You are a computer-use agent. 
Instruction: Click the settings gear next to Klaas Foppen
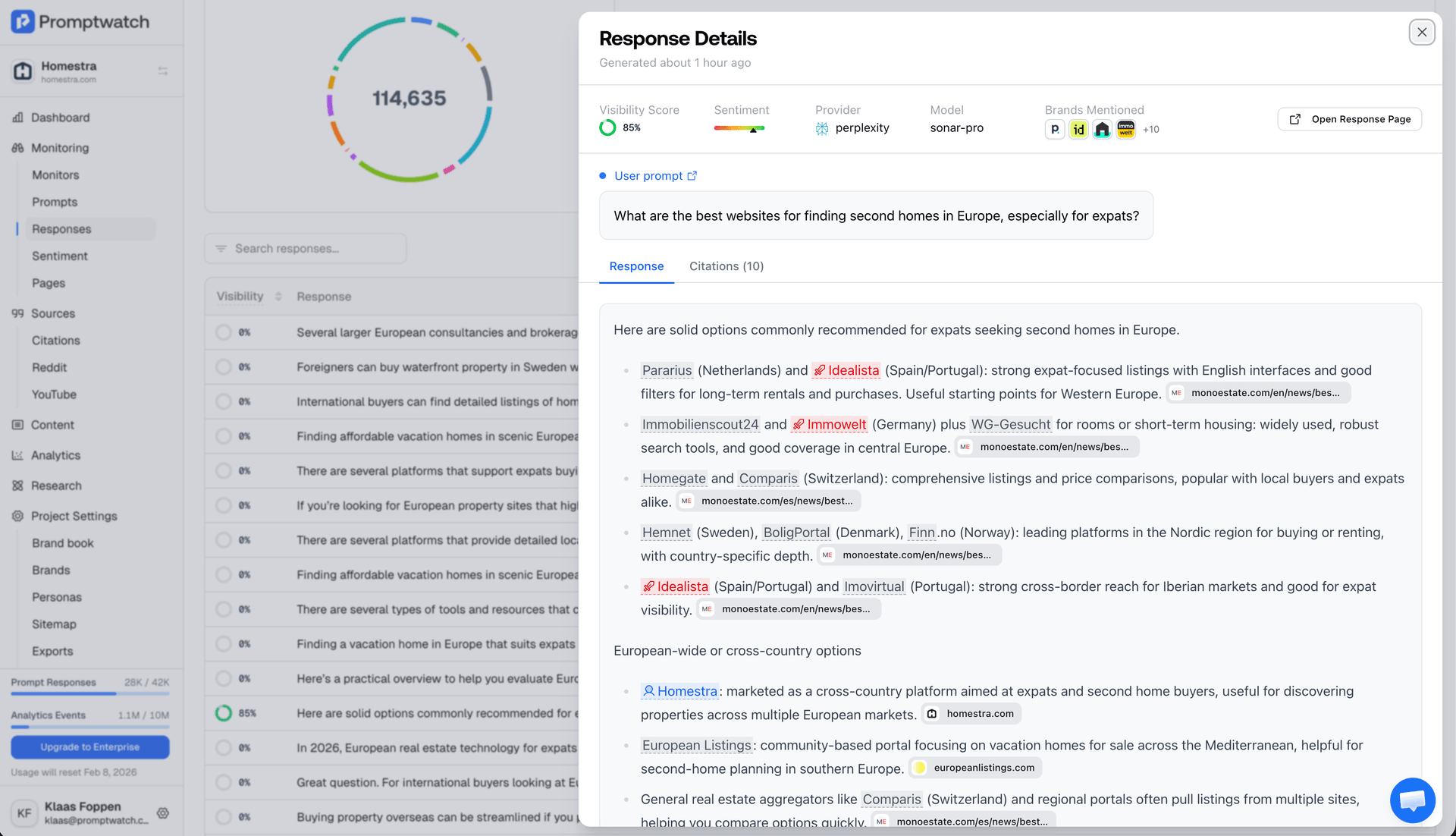tap(163, 813)
